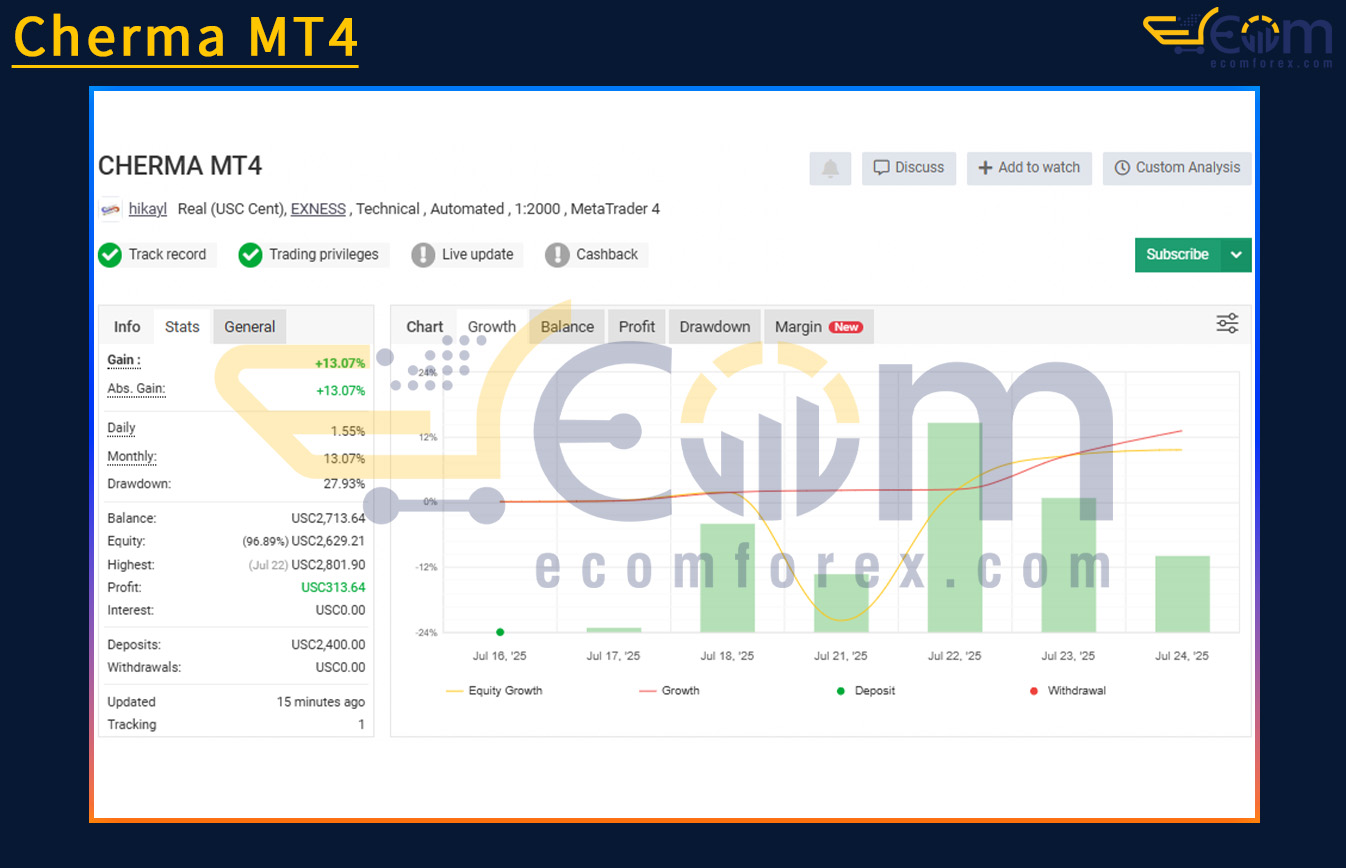The image size is (1346, 868).
Task: Switch to the General tab
Action: 250,327
